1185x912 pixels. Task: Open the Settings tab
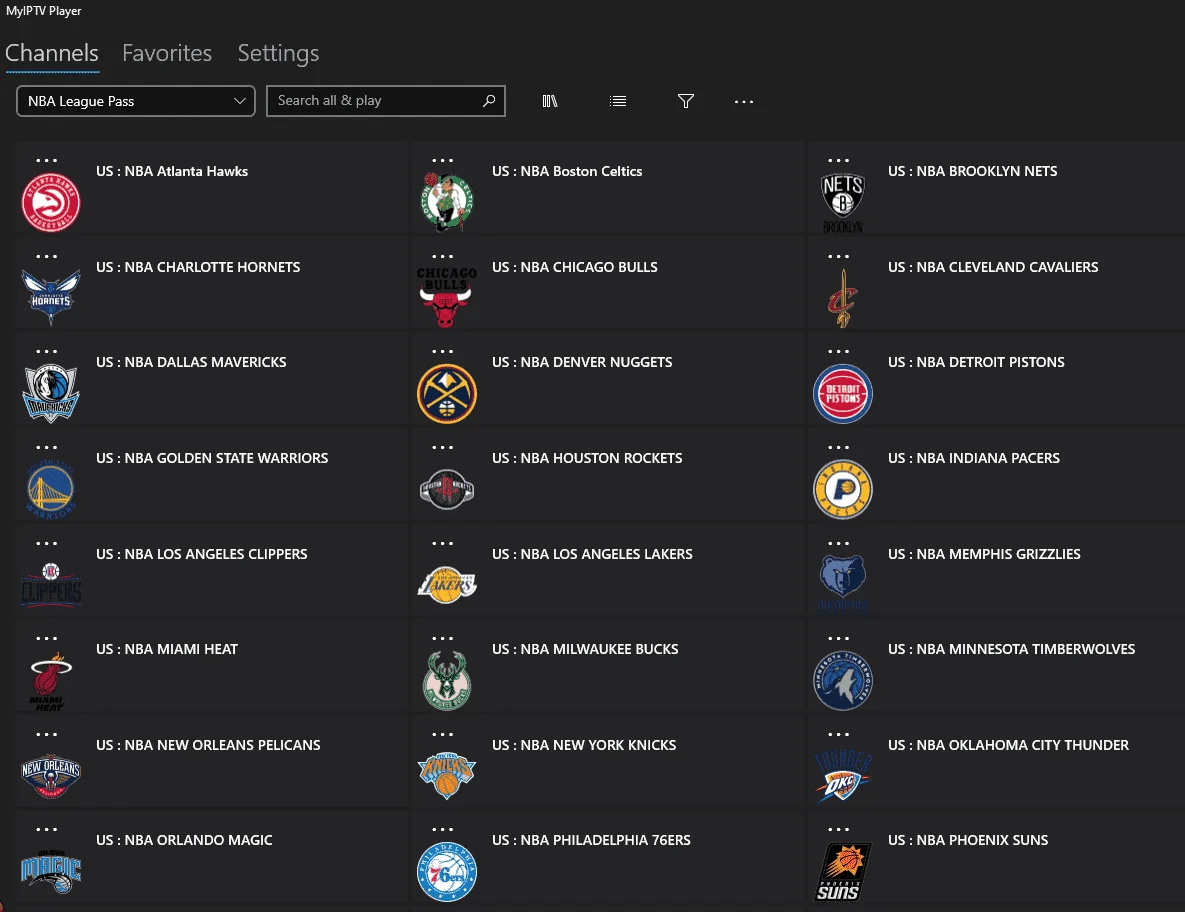click(x=278, y=53)
